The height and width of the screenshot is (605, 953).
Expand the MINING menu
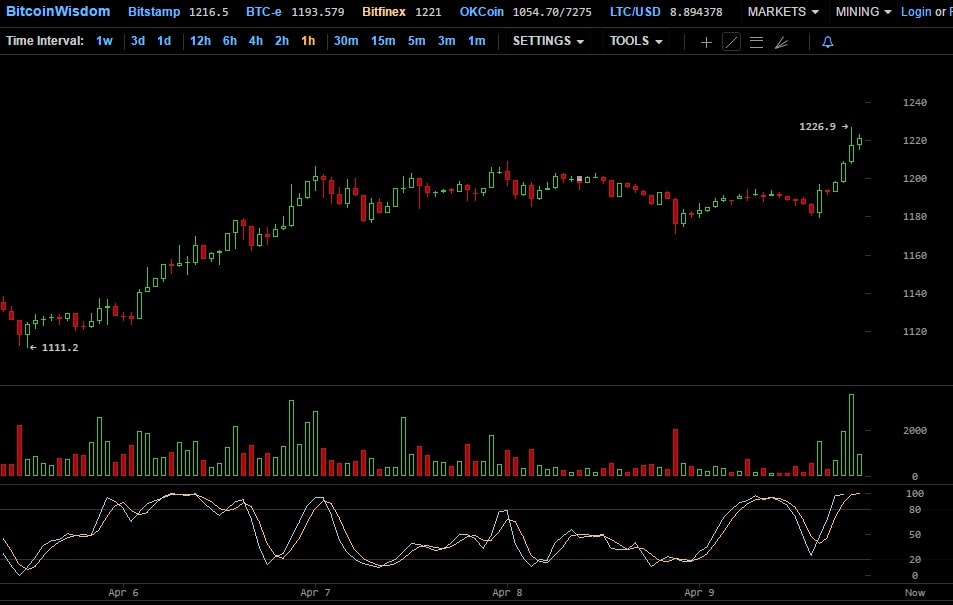(863, 12)
